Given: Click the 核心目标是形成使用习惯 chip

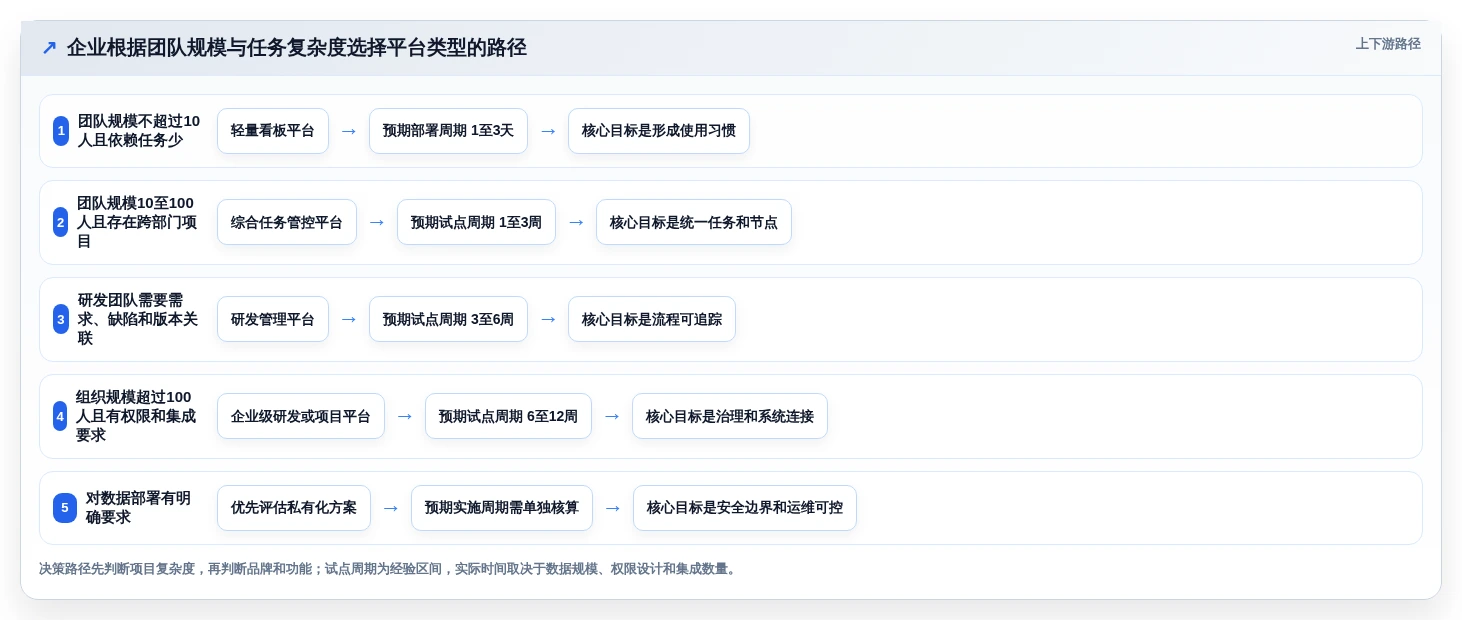Looking at the screenshot, I should [659, 131].
